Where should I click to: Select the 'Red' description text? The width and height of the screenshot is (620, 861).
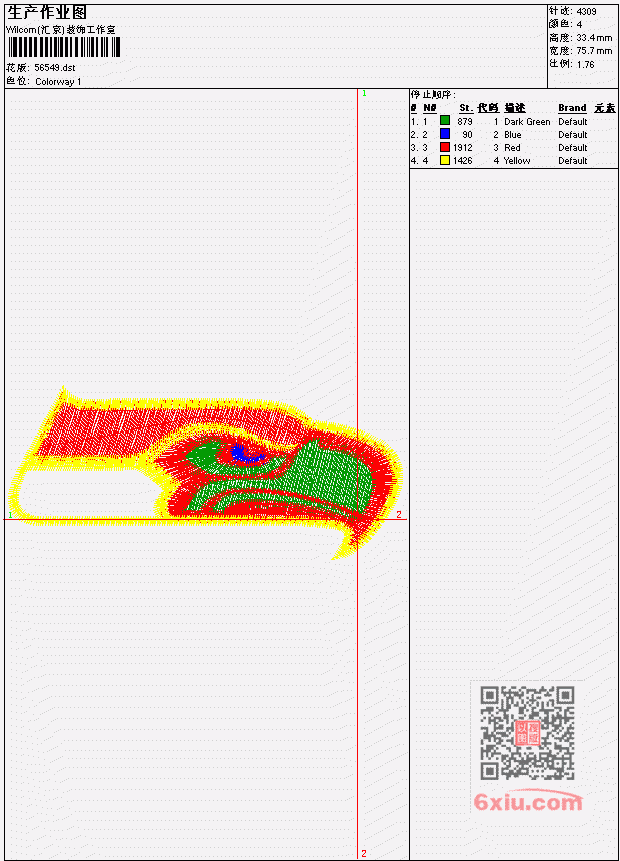point(512,148)
